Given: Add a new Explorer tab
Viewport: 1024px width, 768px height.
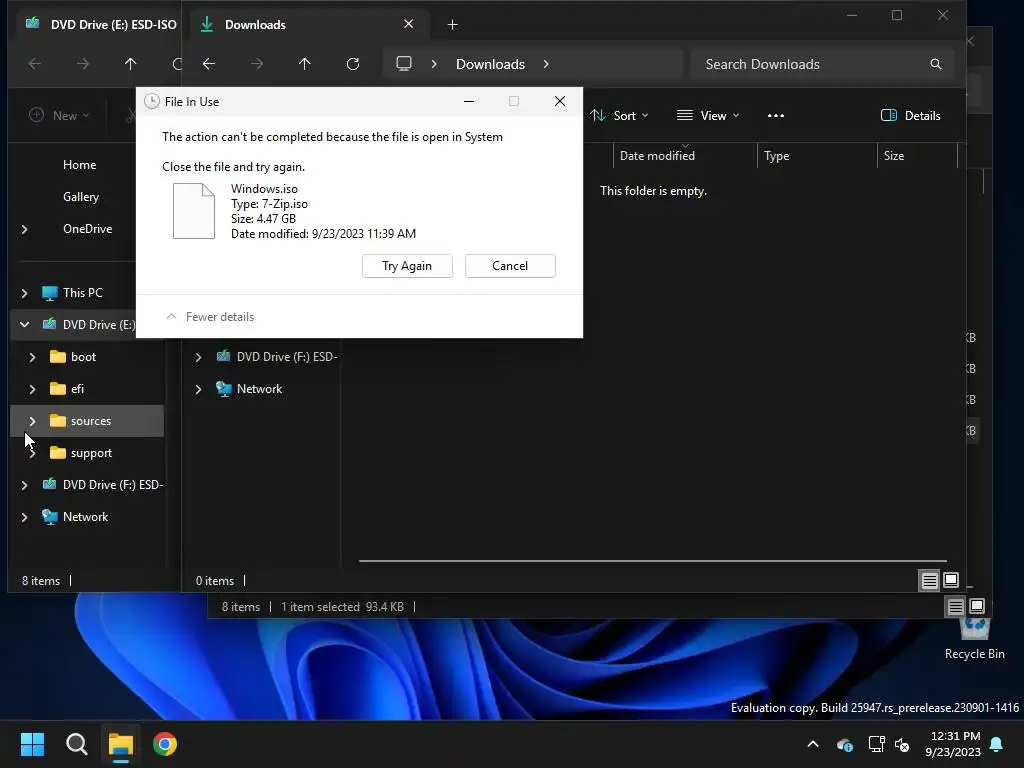Looking at the screenshot, I should coord(453,25).
